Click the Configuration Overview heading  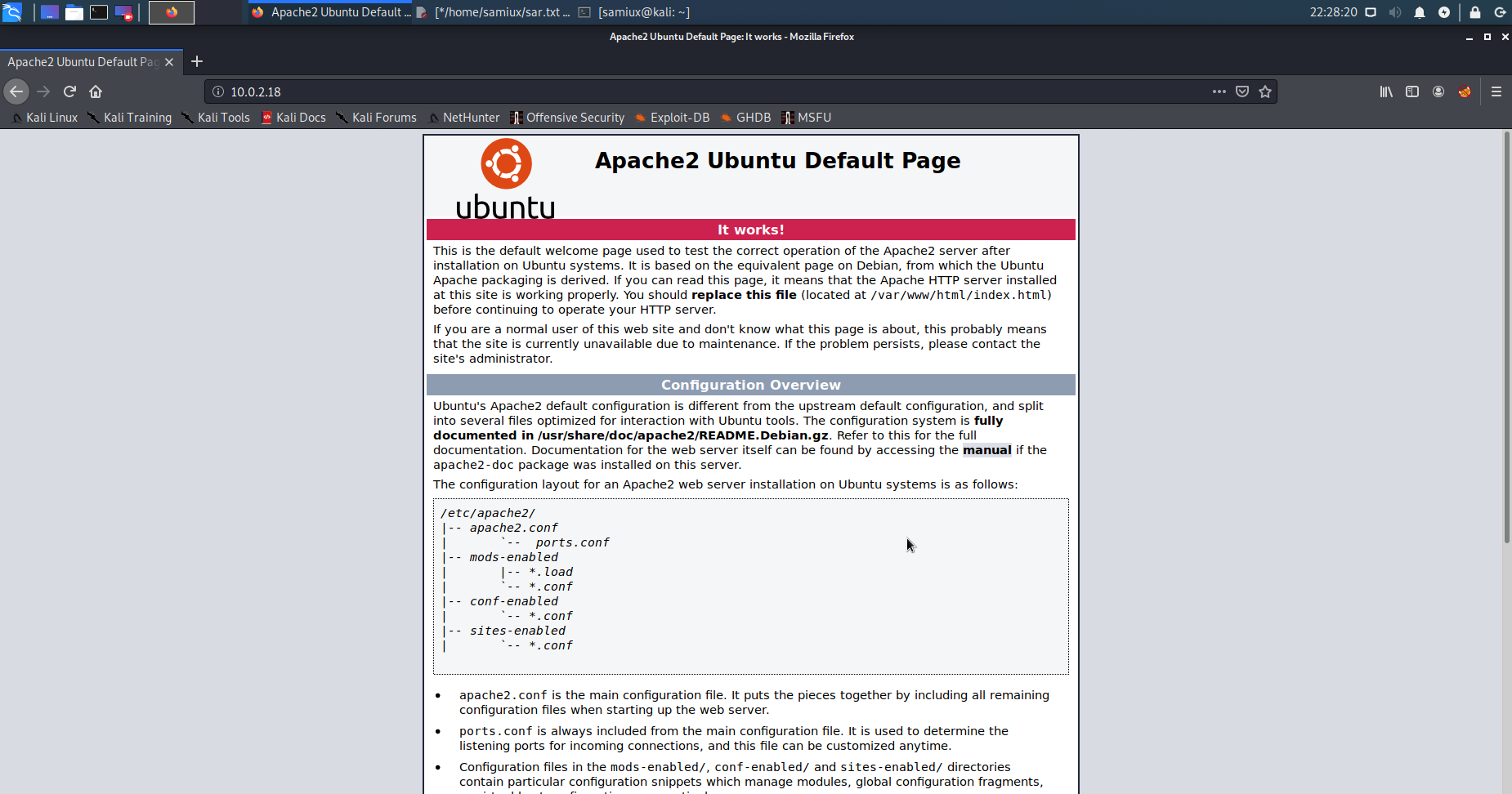(x=751, y=385)
